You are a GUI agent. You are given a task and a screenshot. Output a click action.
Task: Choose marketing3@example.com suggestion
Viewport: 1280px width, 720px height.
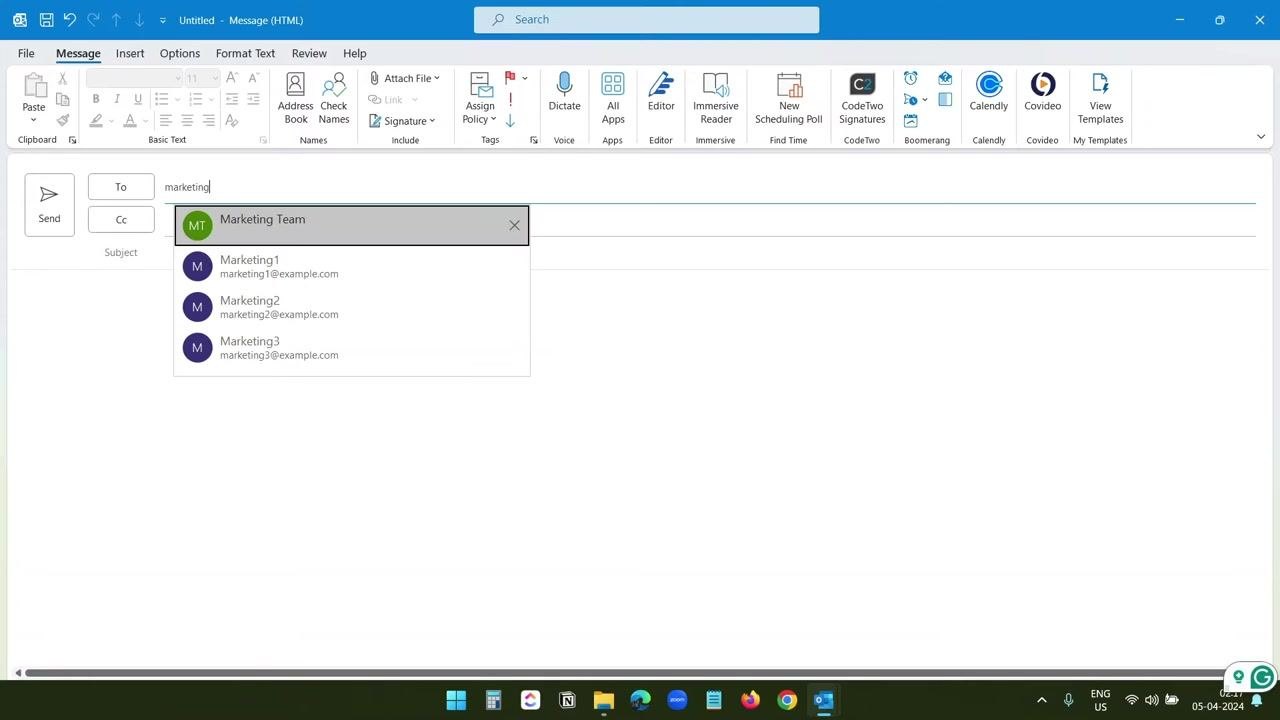(x=352, y=348)
